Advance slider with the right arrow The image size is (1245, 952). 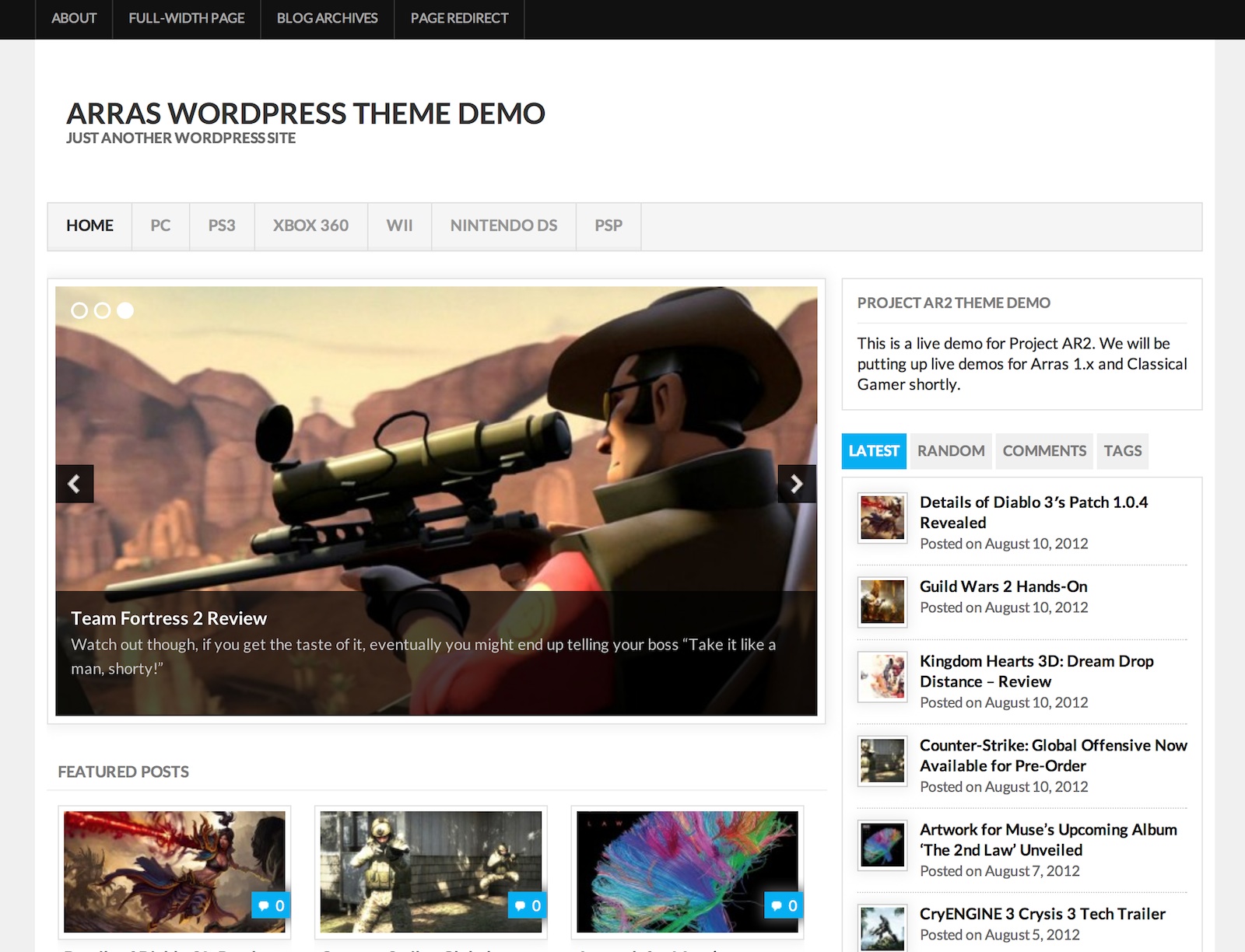pyautogui.click(x=797, y=484)
